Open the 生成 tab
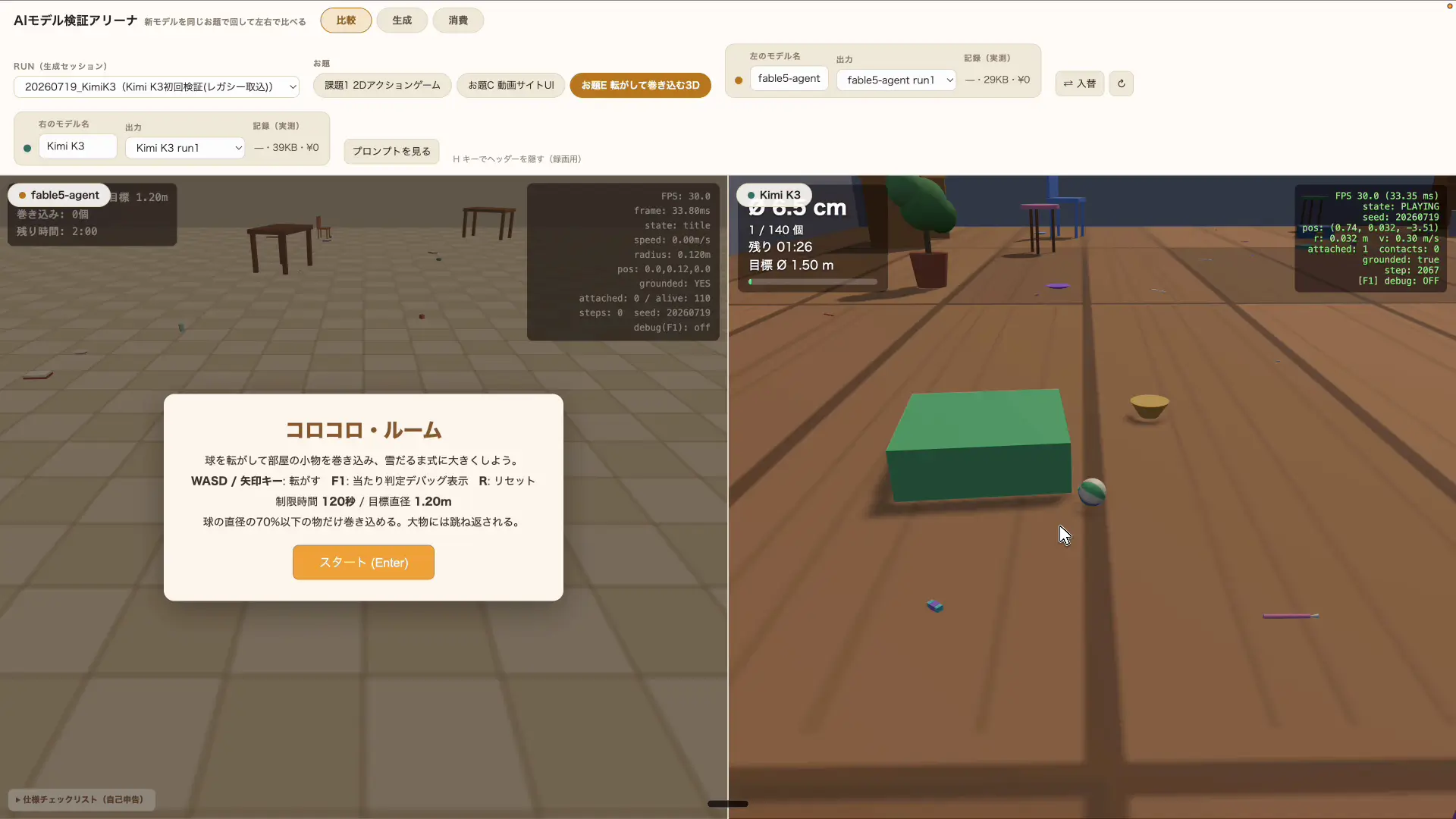1456x819 pixels. coord(402,20)
